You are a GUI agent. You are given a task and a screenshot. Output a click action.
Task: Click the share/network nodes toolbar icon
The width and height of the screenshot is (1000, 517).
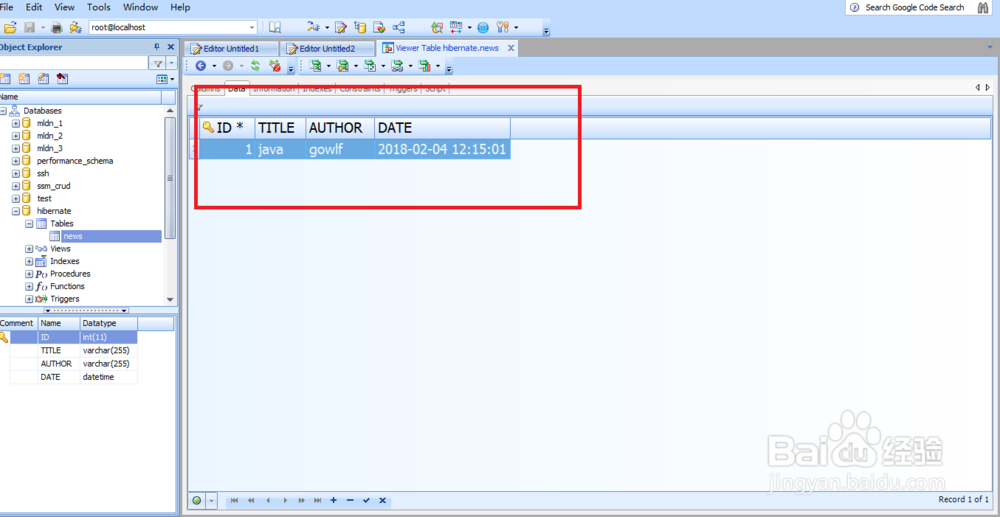(399, 27)
